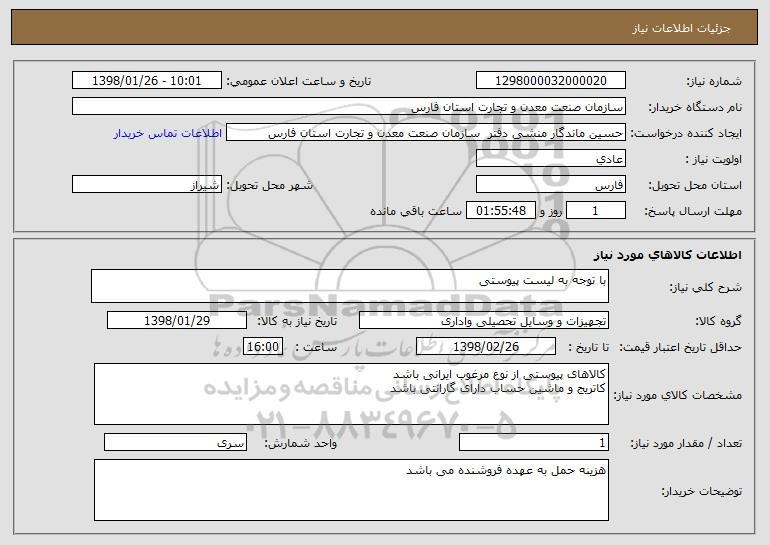
Task: Click the label حداقل تاریخ اعتبار قیمت
Action: (x=681, y=347)
